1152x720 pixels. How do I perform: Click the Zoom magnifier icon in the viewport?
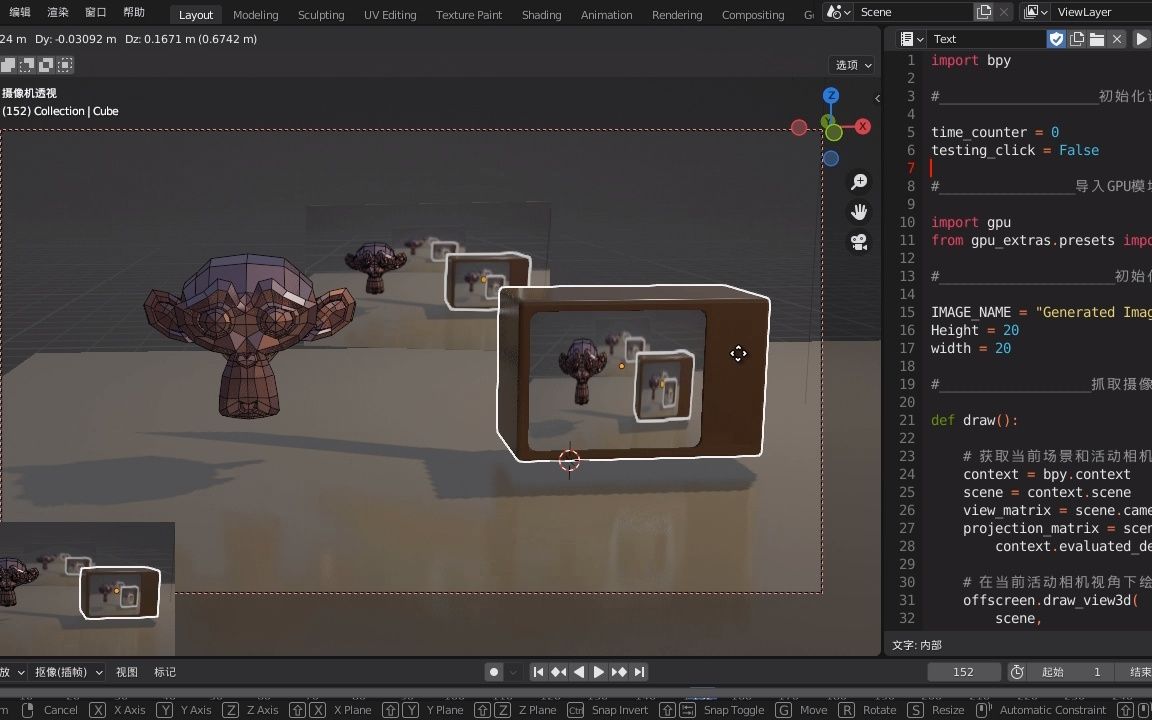tap(859, 181)
